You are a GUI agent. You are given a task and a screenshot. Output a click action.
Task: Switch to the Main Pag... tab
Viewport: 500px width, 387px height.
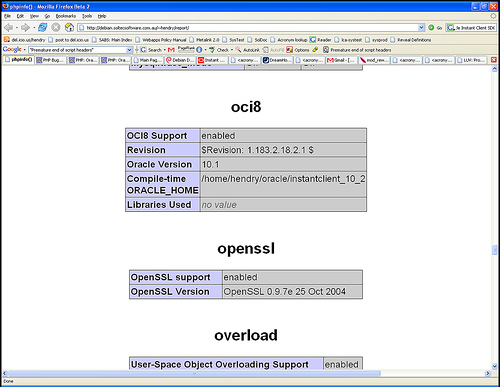point(148,60)
